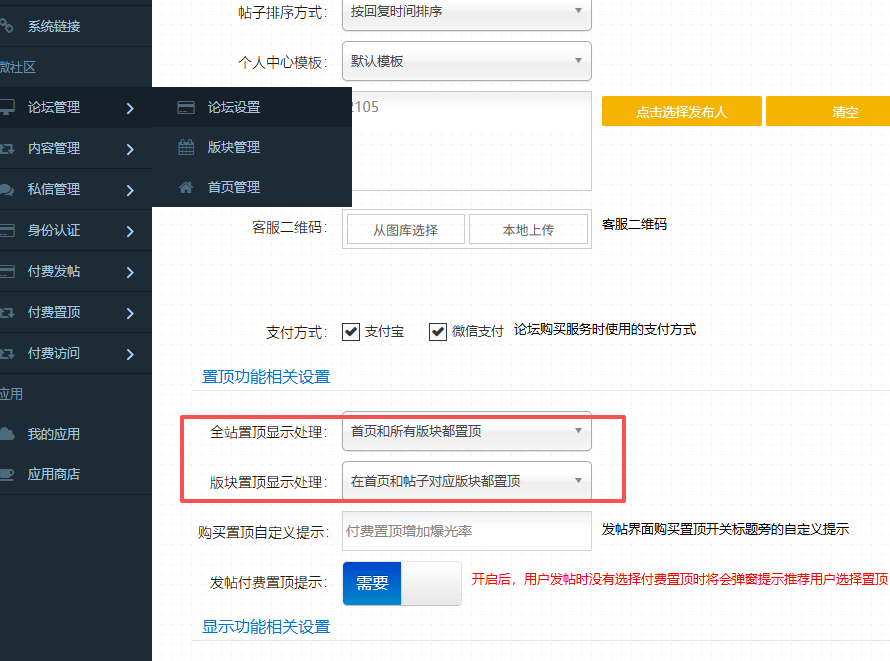Click the 从图库选择 button
Screen dimensions: 890x661
tap(405, 229)
